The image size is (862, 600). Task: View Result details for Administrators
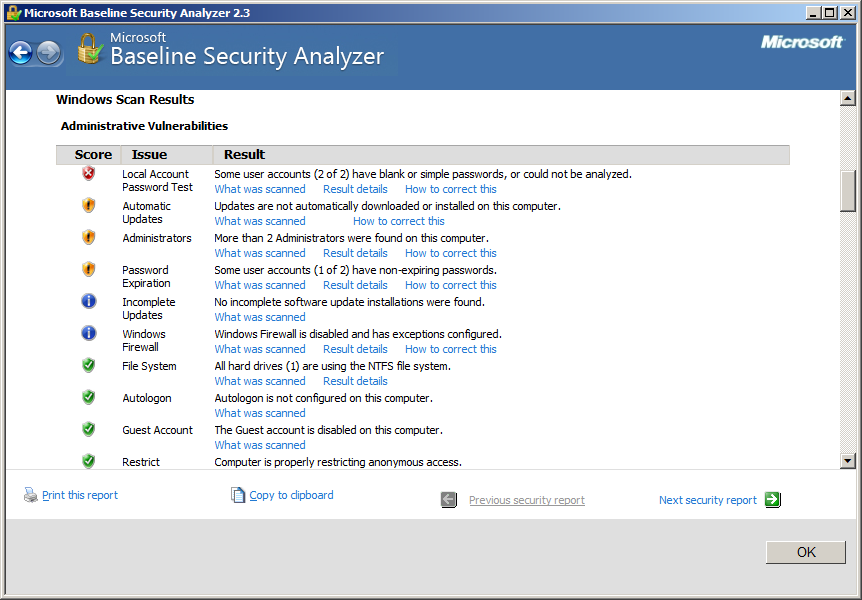pyautogui.click(x=355, y=253)
